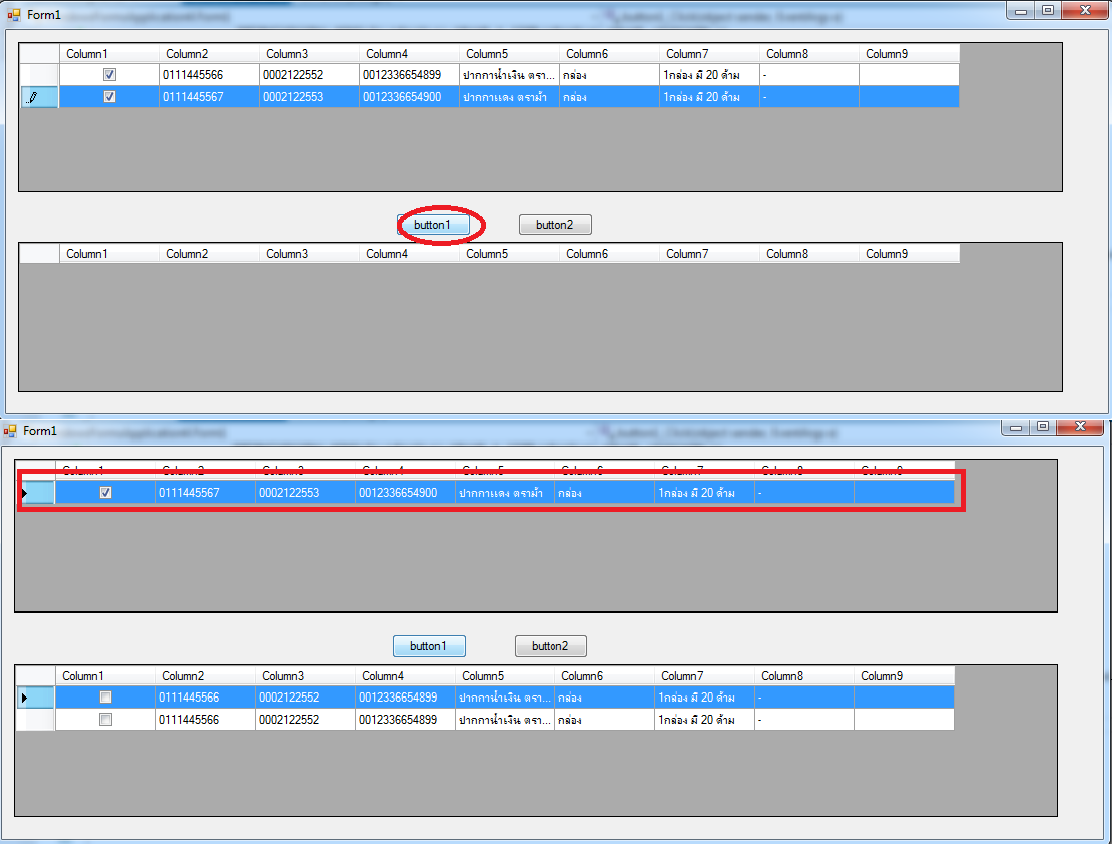Select Column5 header in the upper window's top grid
The height and width of the screenshot is (844, 1112).
tap(509, 54)
